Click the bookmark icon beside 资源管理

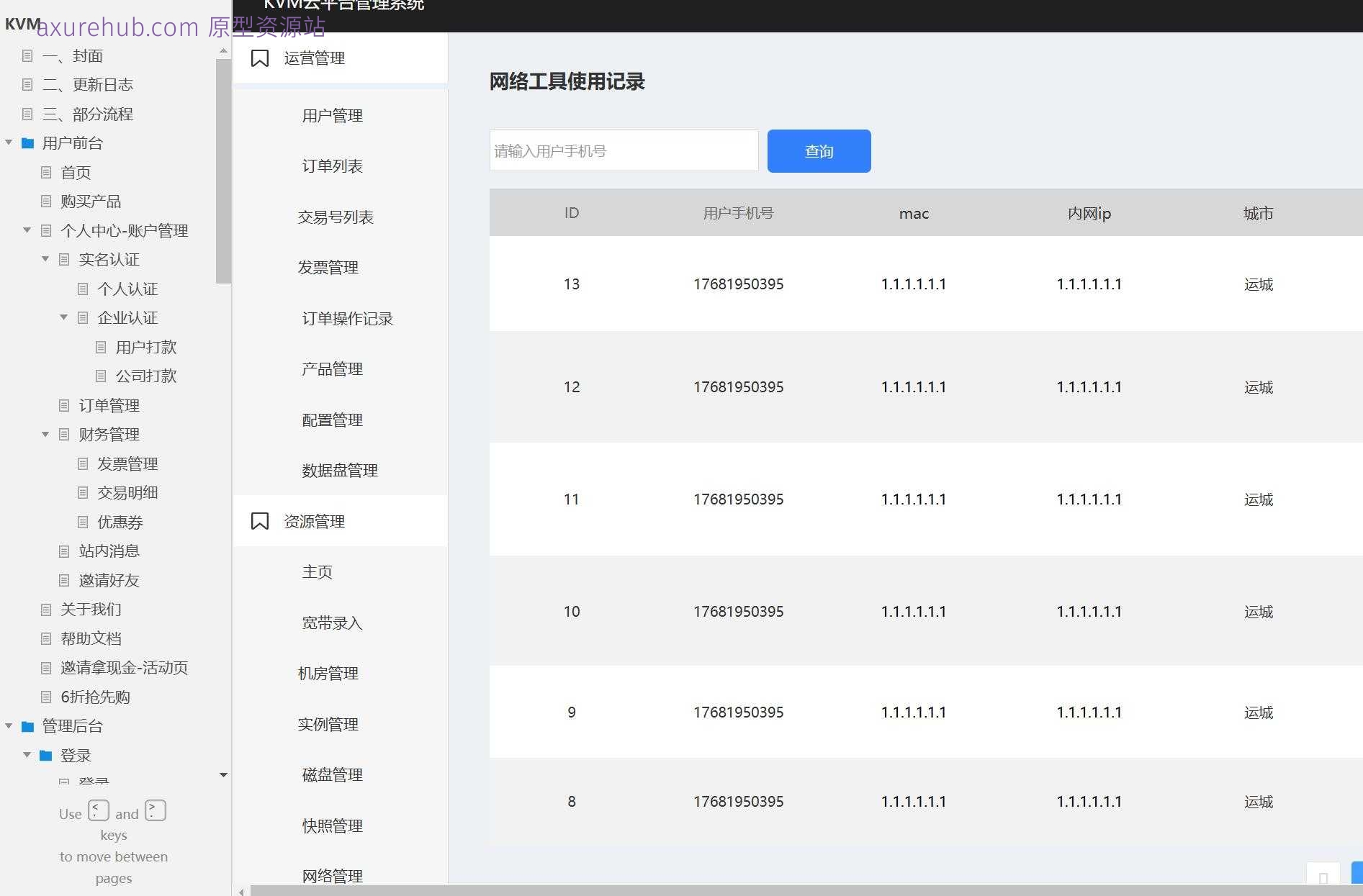coord(260,520)
